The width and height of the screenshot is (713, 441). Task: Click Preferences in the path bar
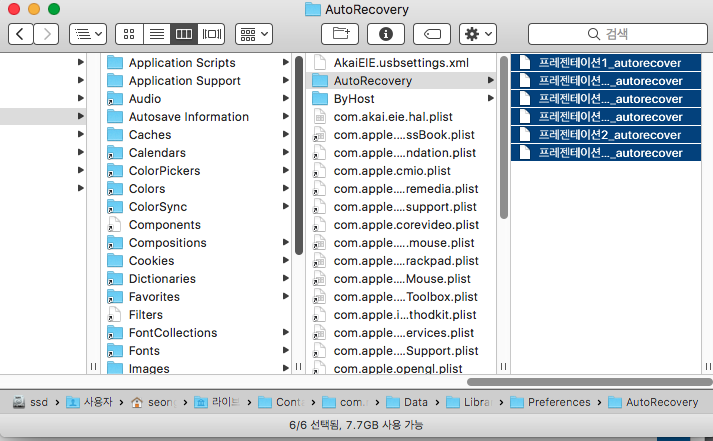pos(550,402)
